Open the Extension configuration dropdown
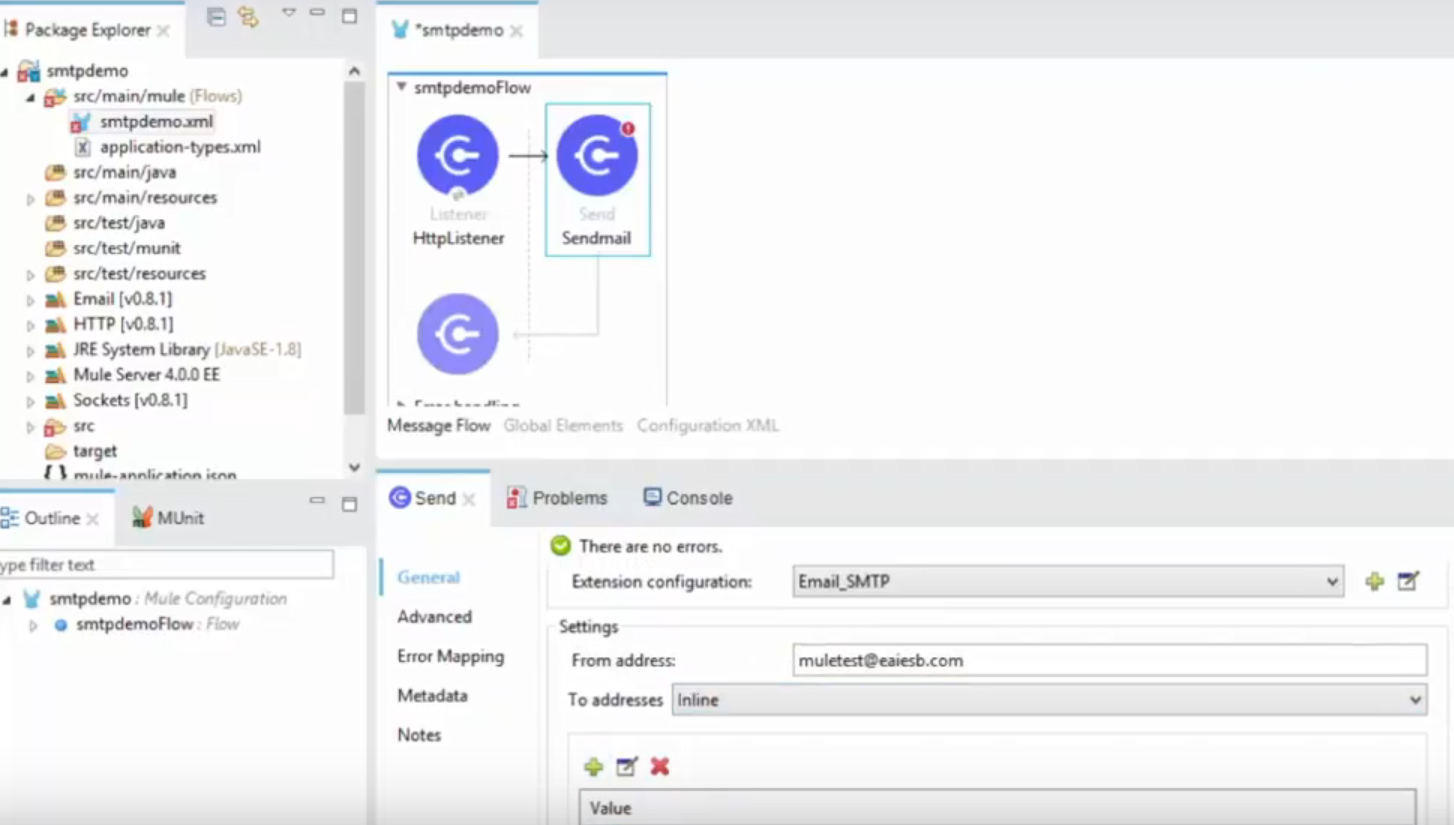1454x825 pixels. (x=1068, y=582)
